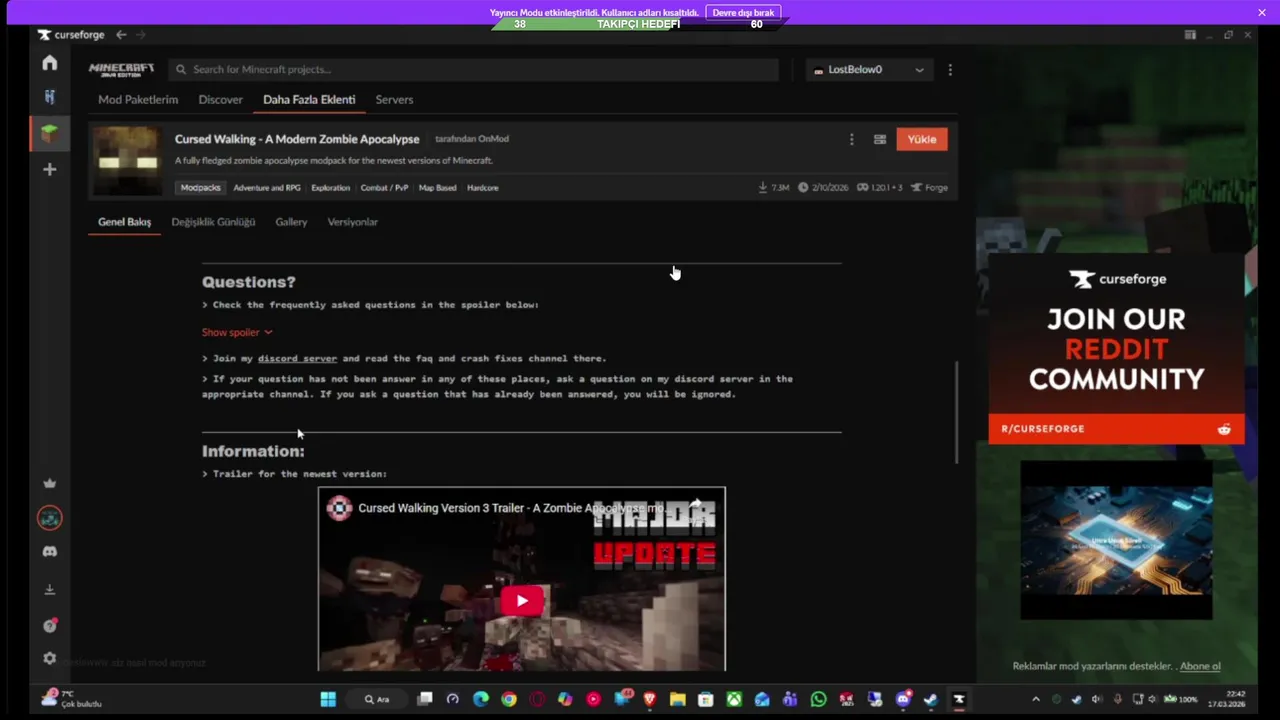Click the Exploration tag
The height and width of the screenshot is (720, 1280).
[x=330, y=188]
